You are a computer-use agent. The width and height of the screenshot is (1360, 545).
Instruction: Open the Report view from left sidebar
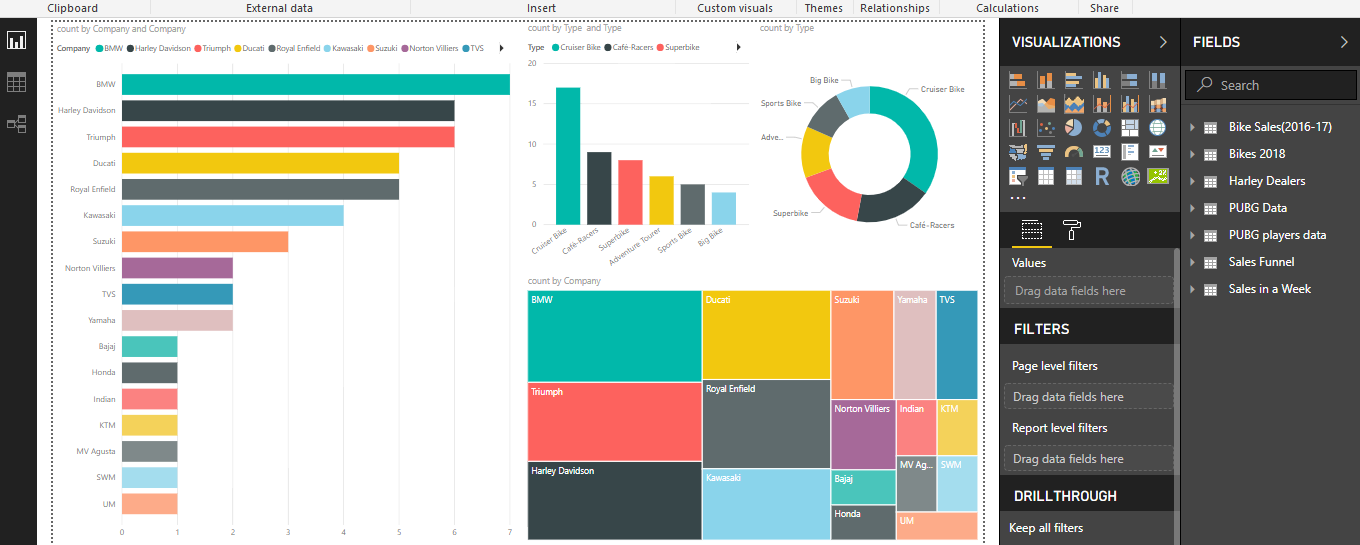click(16, 41)
